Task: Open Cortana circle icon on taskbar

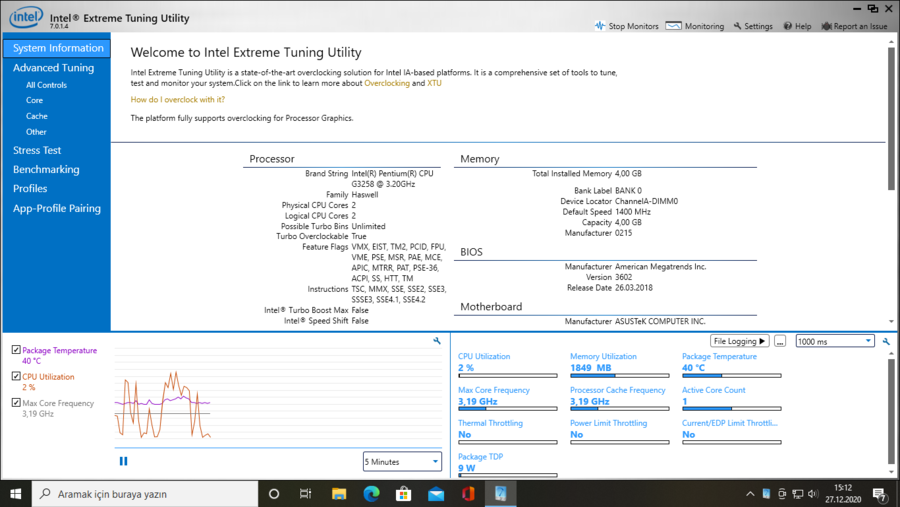Action: pos(274,494)
